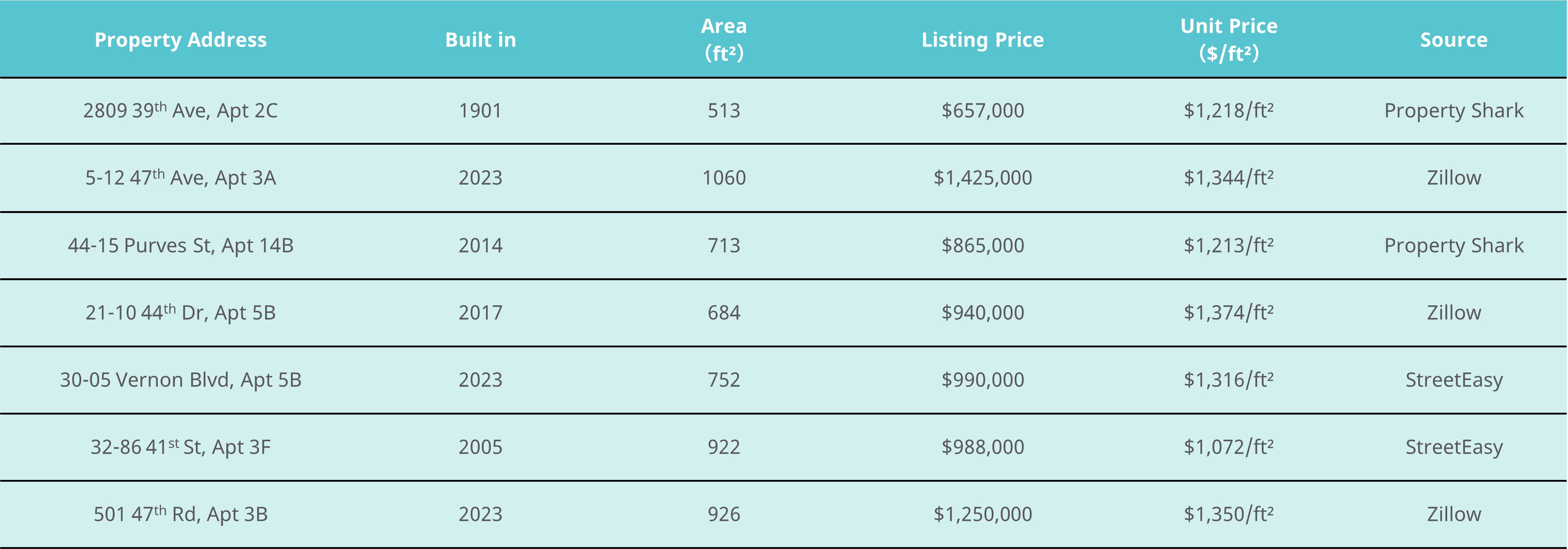
Task: Select the $1,374/ft² unit price cell
Action: click(x=1228, y=312)
